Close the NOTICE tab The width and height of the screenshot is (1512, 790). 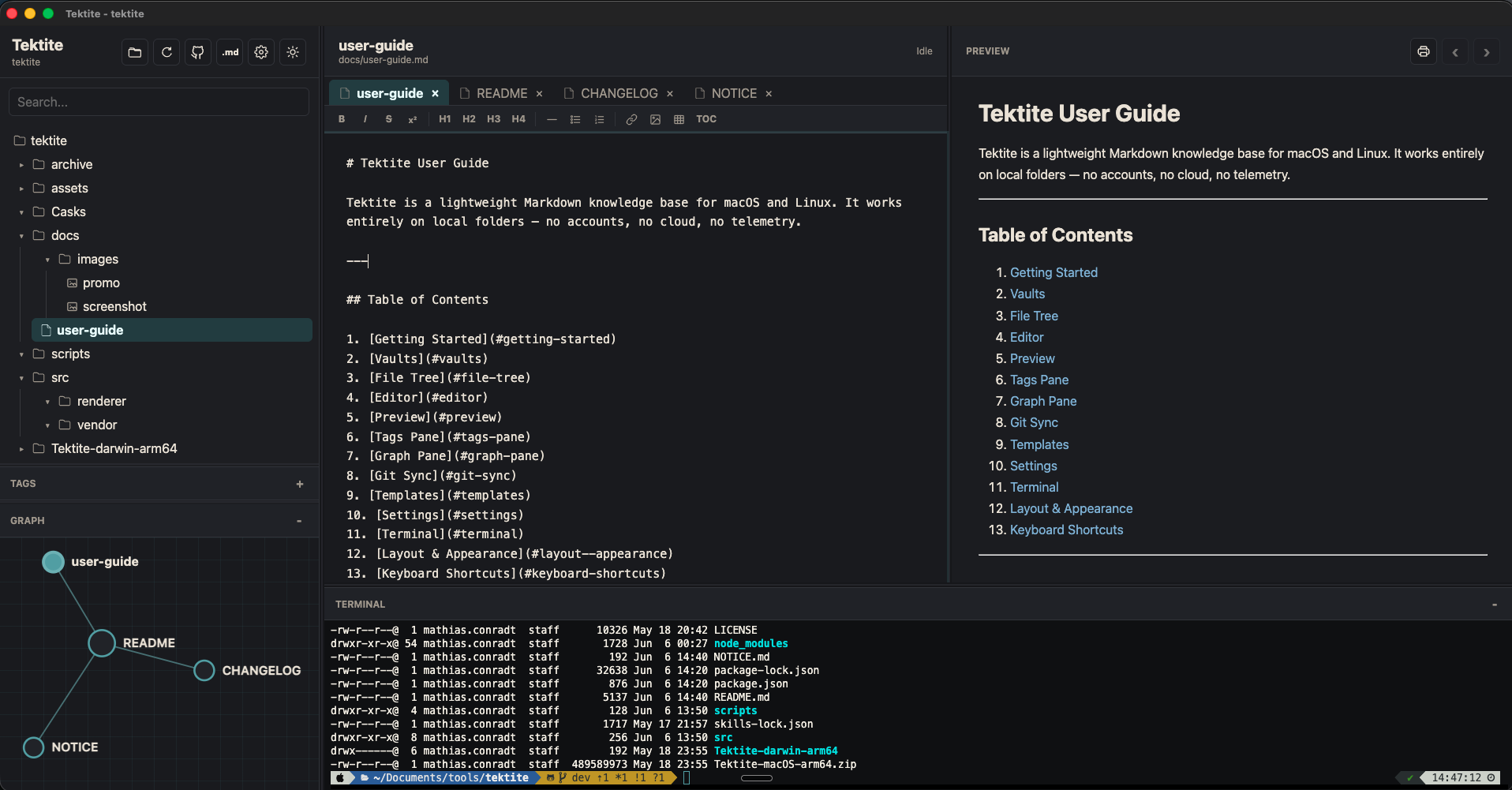[769, 94]
